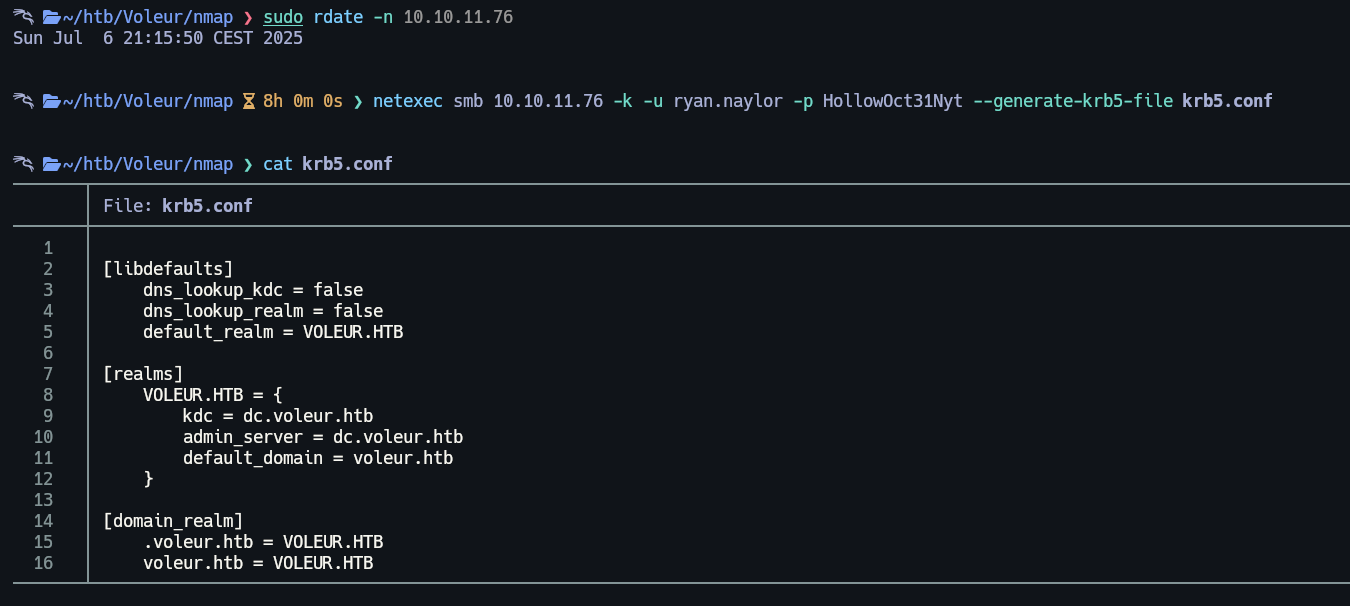The width and height of the screenshot is (1350, 606).
Task: Click the line "admin_server = dc.voleur.htb"
Action: click(323, 437)
